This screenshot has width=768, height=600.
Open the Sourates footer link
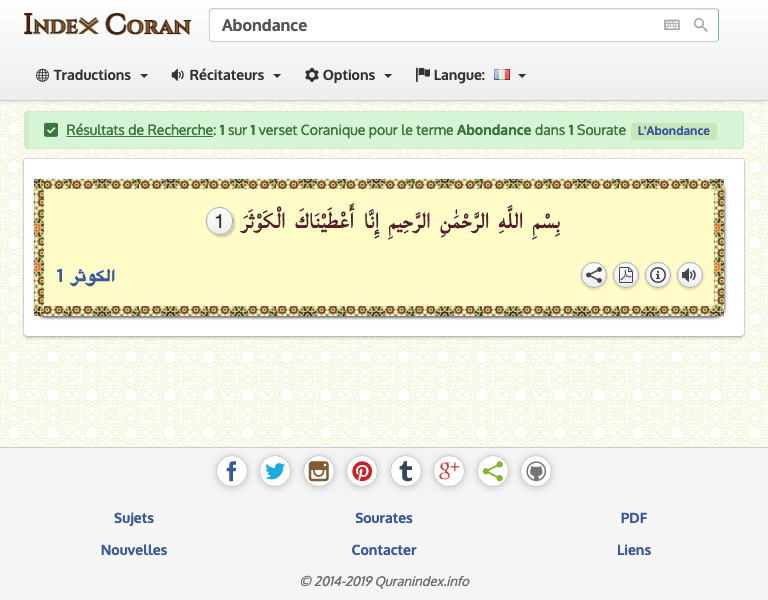point(384,518)
